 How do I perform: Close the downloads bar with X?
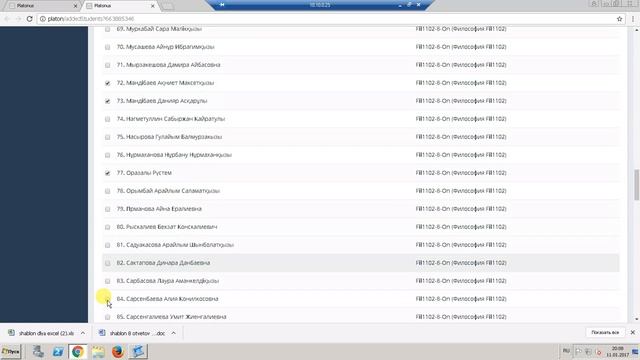[633, 333]
